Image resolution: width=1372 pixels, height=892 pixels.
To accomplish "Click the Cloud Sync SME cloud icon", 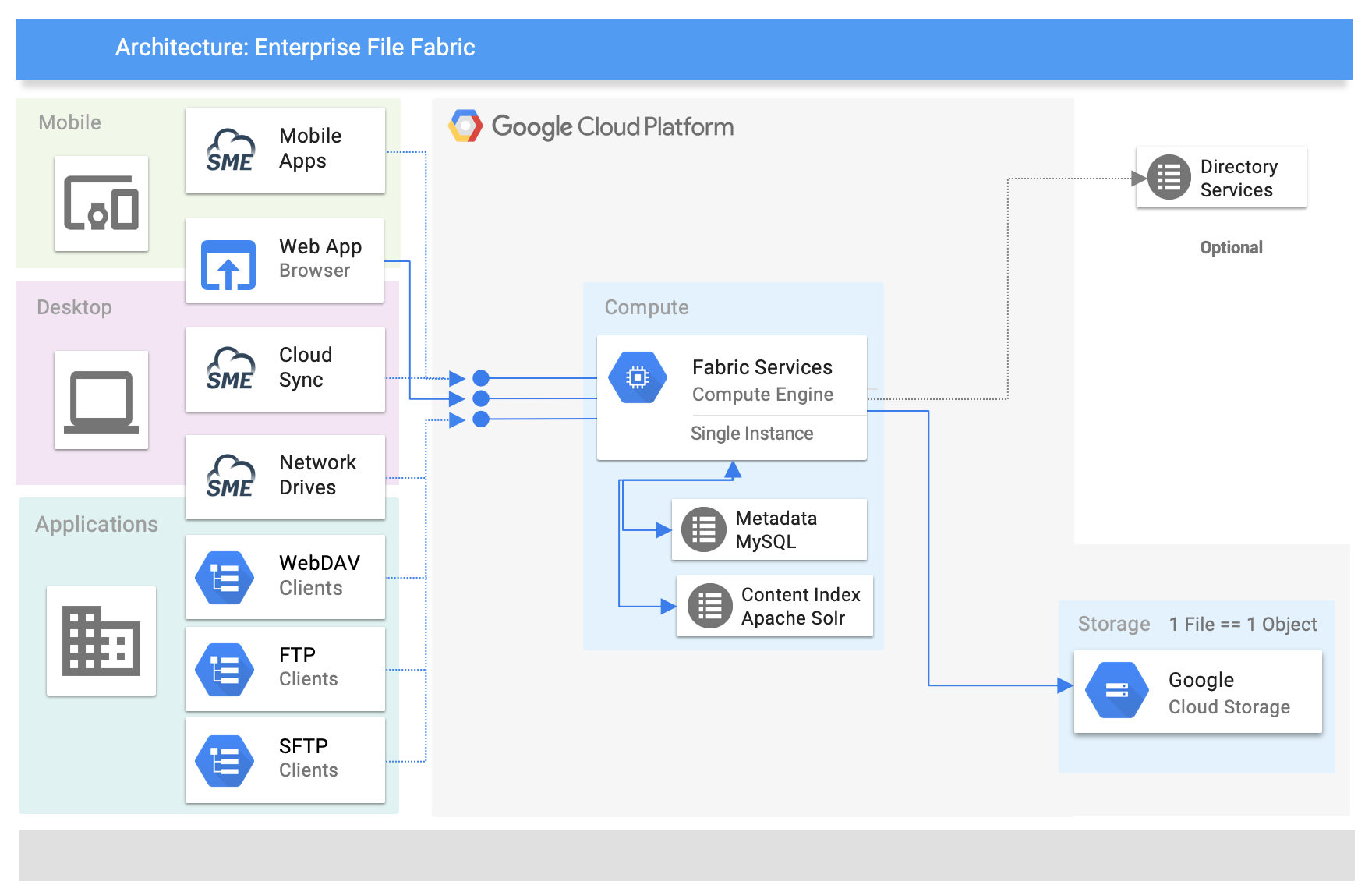I will coord(230,370).
